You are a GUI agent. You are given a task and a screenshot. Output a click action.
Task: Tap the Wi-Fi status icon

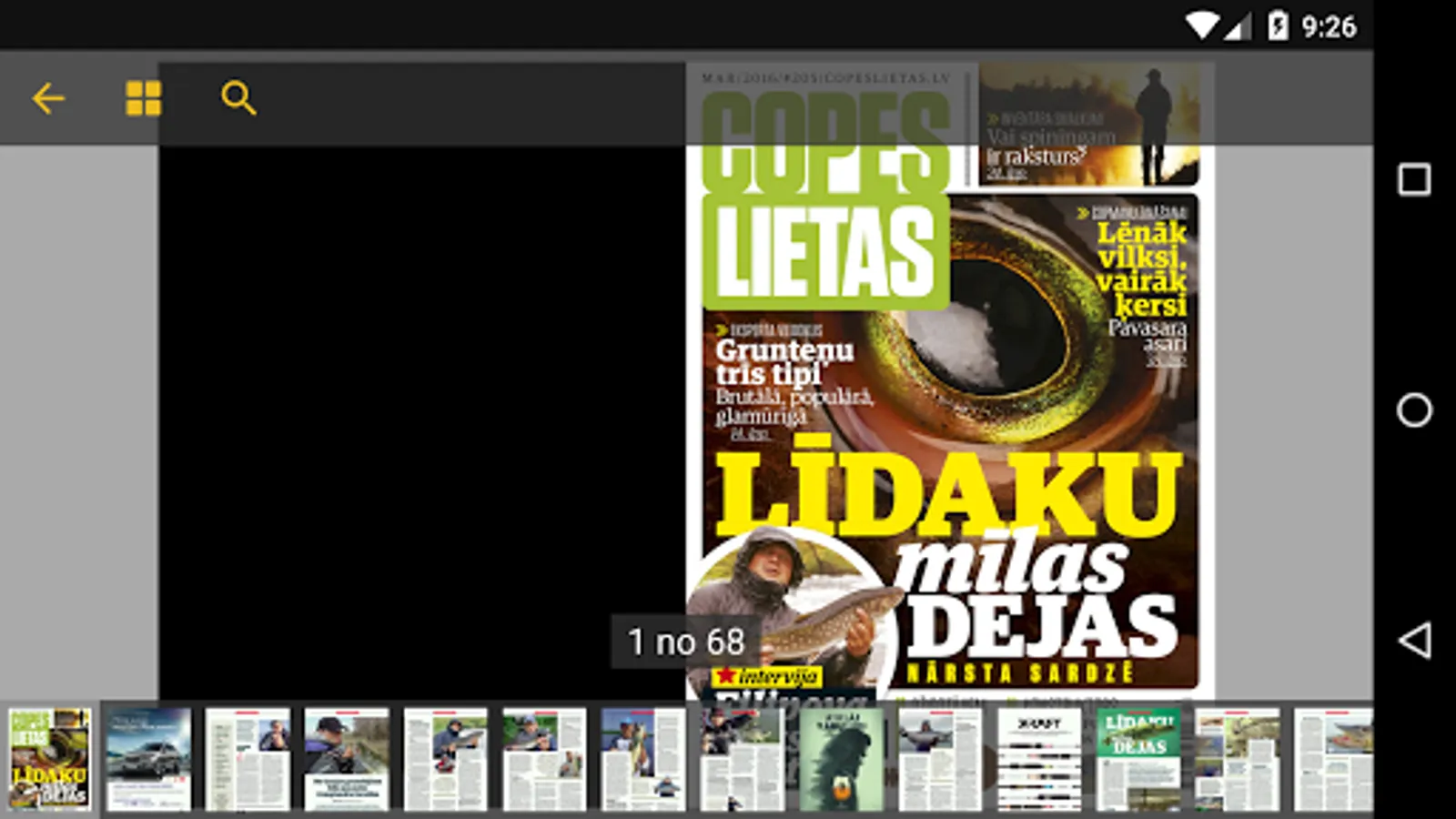tap(1201, 26)
